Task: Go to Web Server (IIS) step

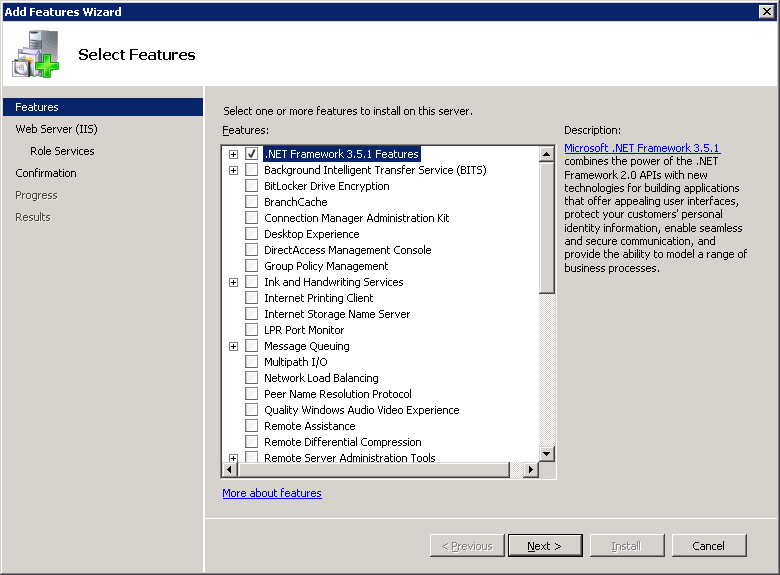Action: 56,129
